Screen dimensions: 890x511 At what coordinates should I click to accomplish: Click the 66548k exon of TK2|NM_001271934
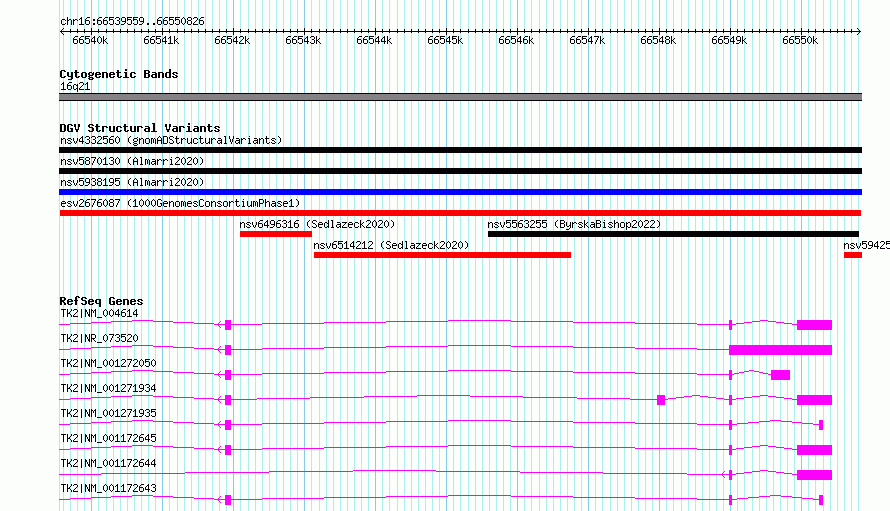(661, 400)
